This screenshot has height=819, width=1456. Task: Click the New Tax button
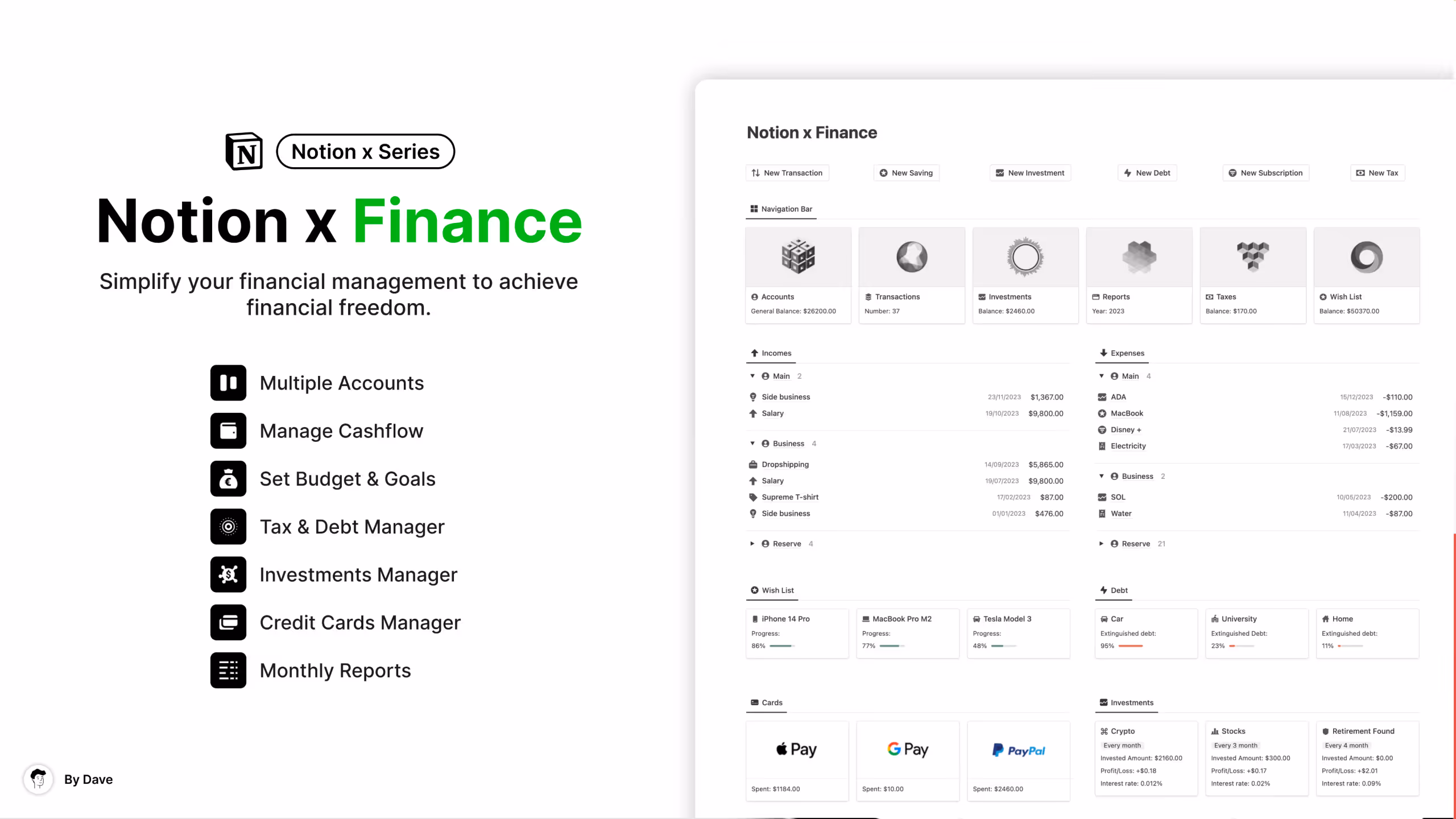pyautogui.click(x=1378, y=173)
